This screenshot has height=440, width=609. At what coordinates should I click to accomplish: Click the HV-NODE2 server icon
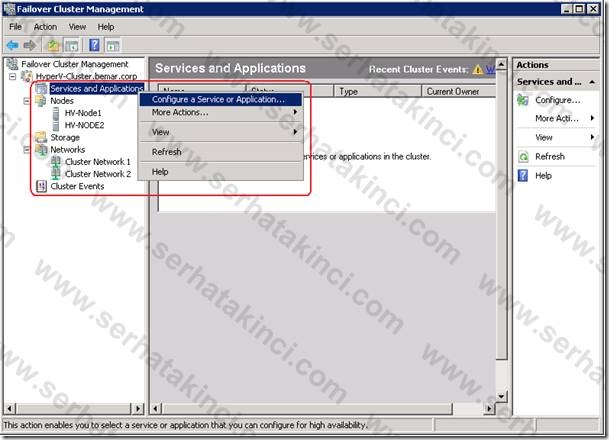[56, 125]
